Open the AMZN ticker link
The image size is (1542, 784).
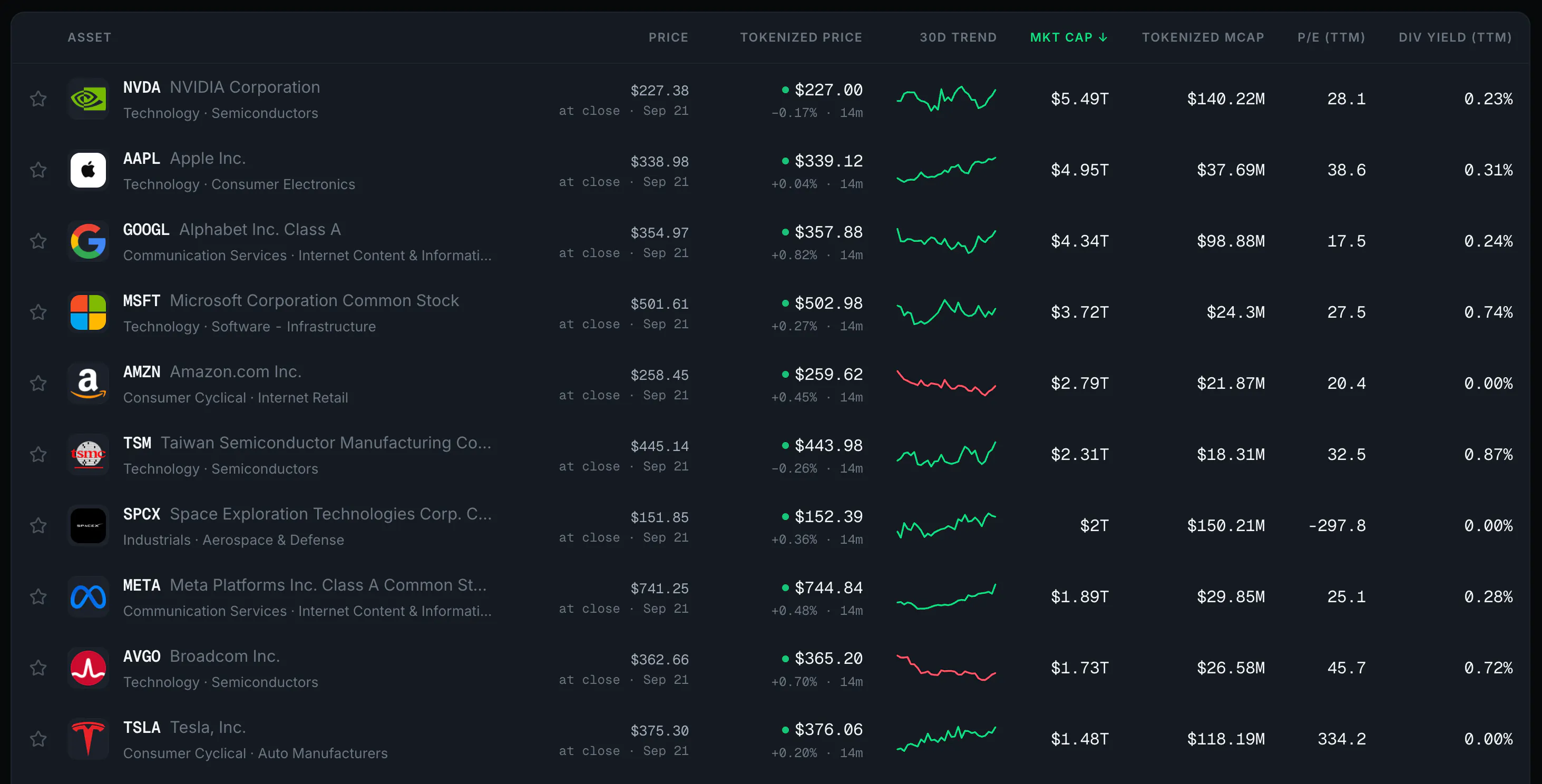point(141,373)
